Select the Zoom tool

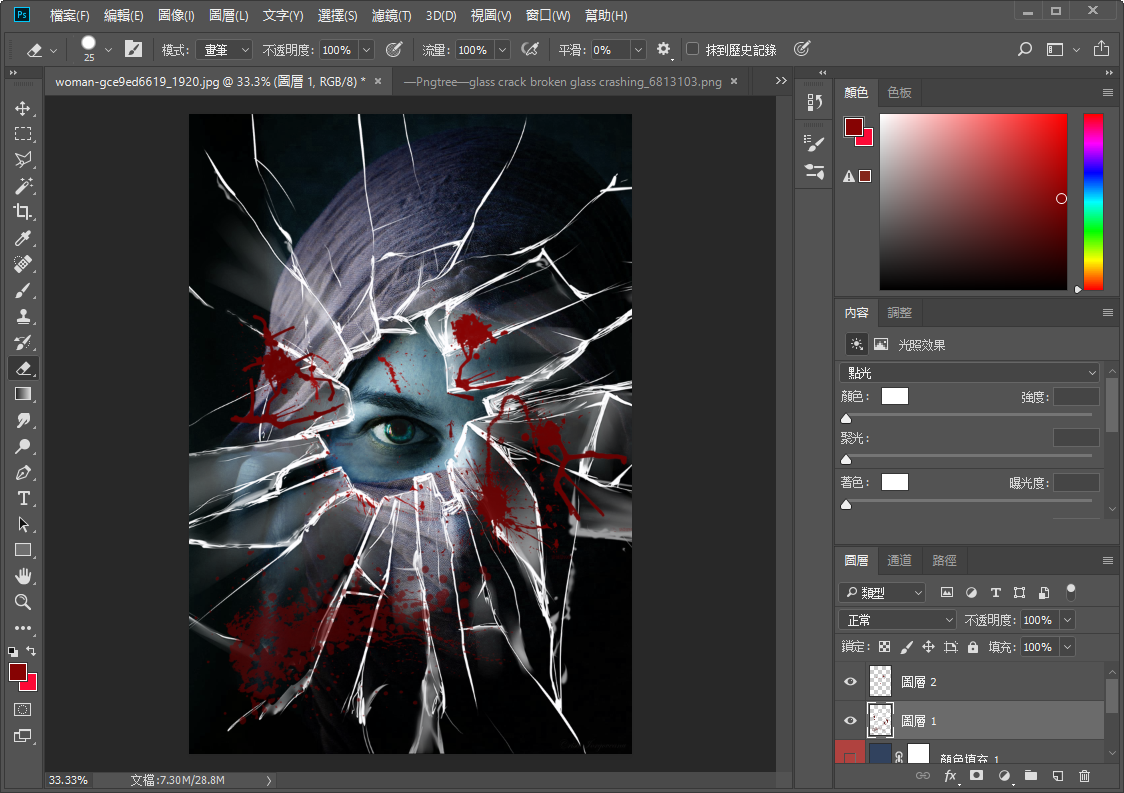23,602
